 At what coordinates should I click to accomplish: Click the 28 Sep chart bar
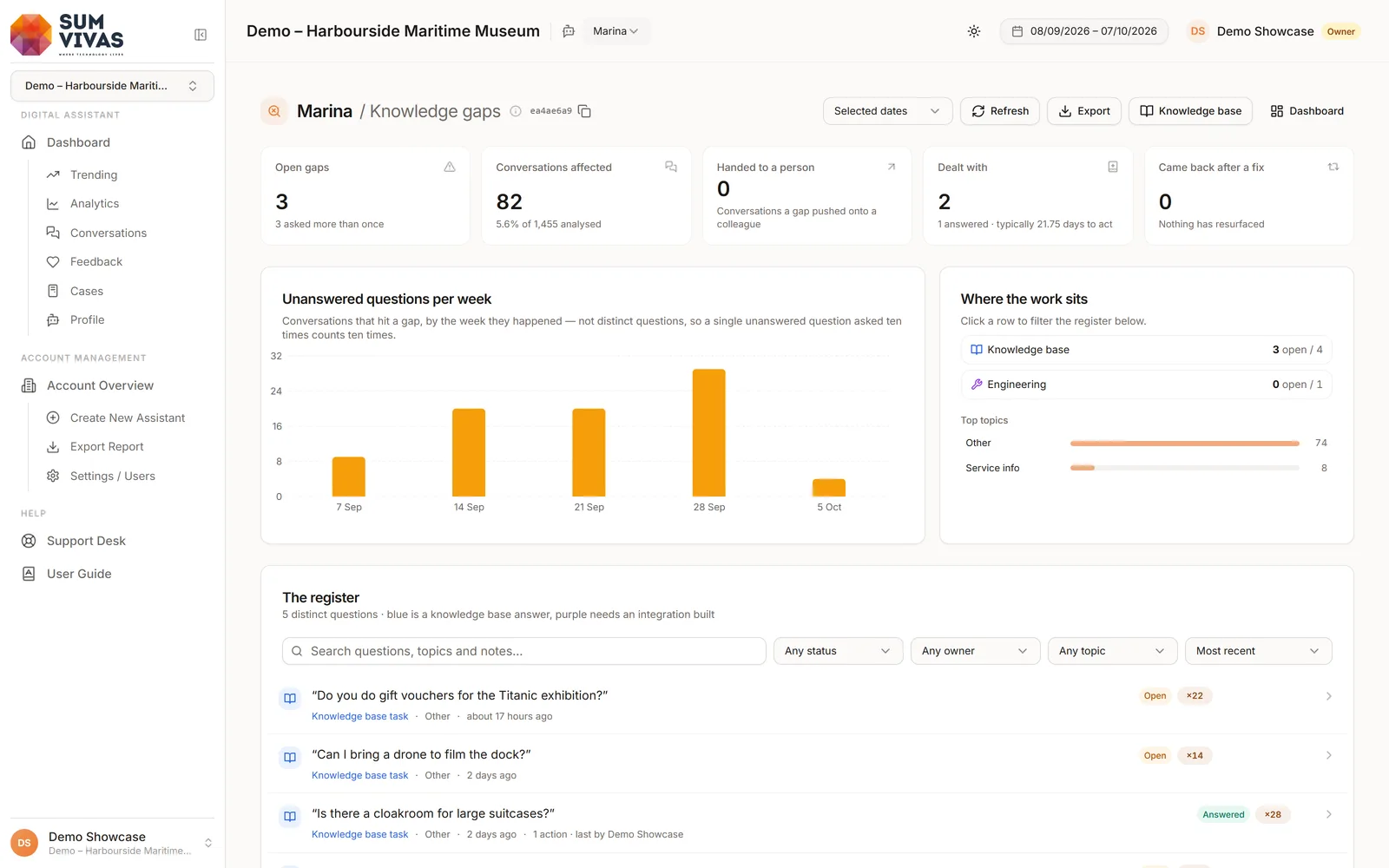click(x=708, y=433)
